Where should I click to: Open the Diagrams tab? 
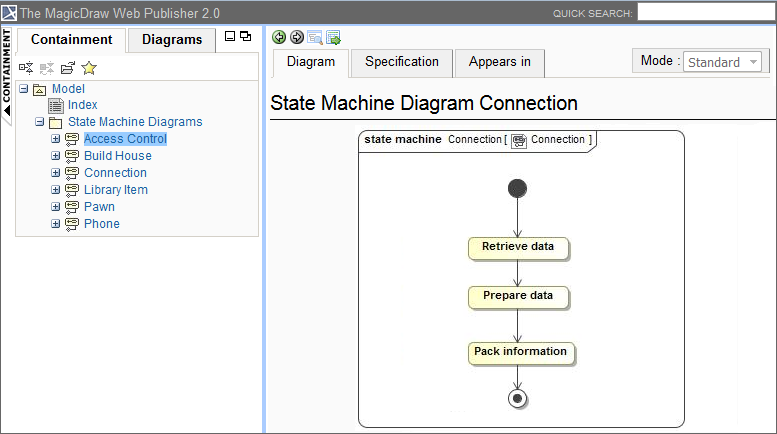tap(172, 40)
